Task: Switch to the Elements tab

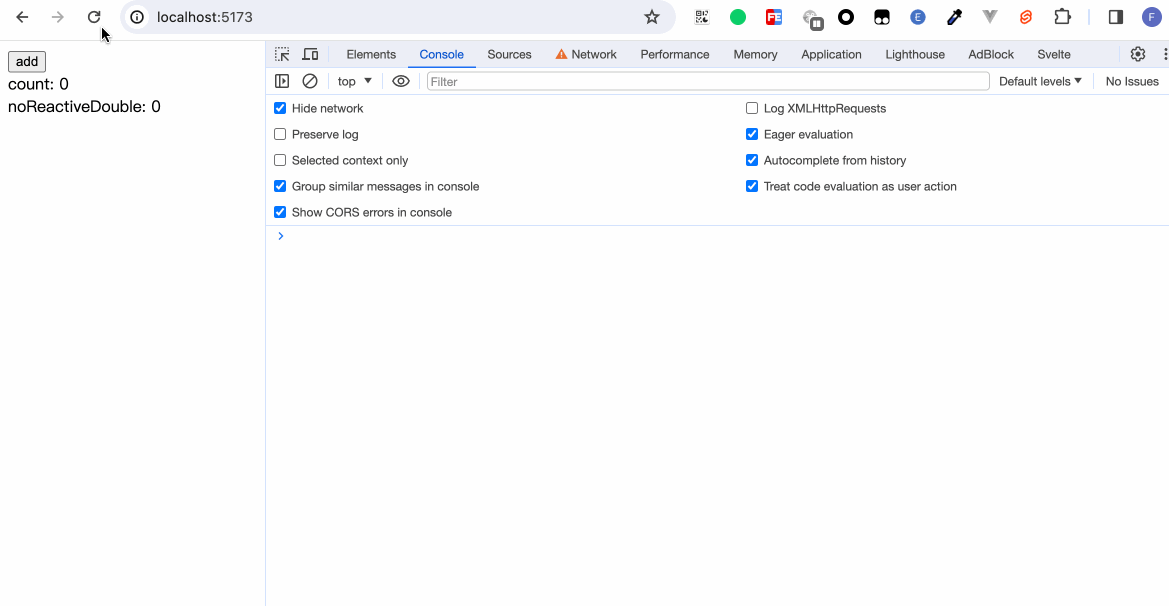Action: click(x=371, y=54)
